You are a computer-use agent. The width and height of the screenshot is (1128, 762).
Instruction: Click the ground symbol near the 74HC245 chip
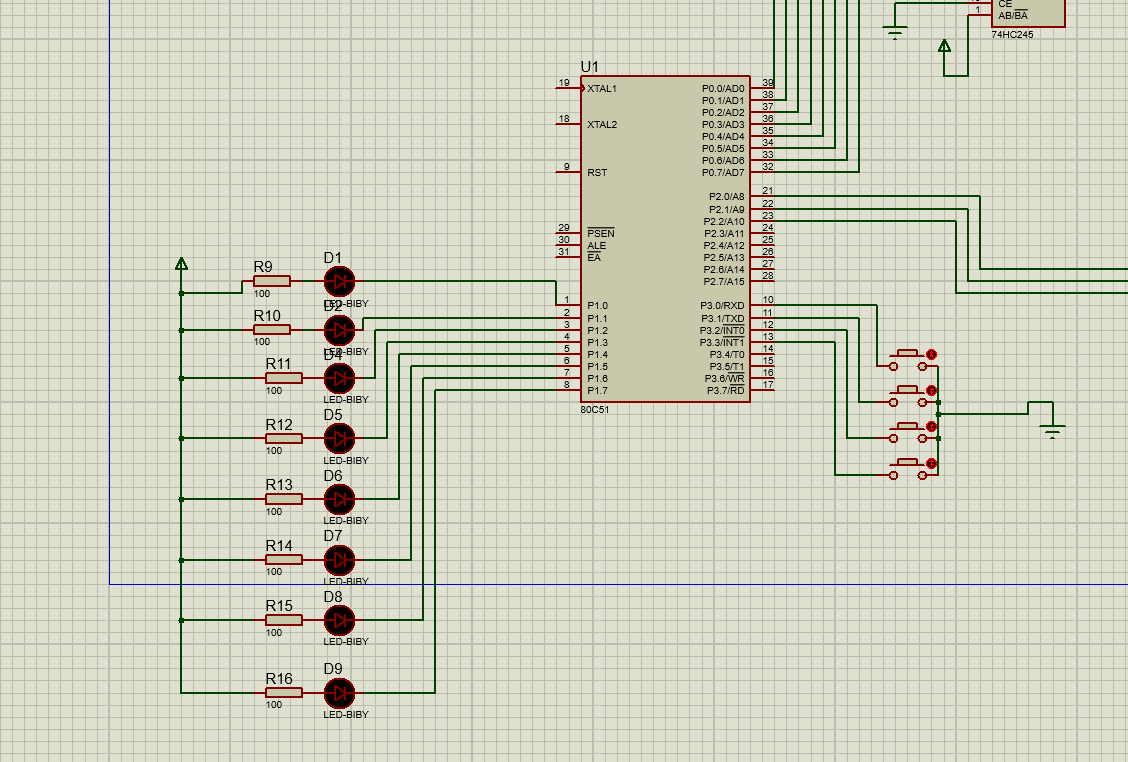tap(895, 32)
